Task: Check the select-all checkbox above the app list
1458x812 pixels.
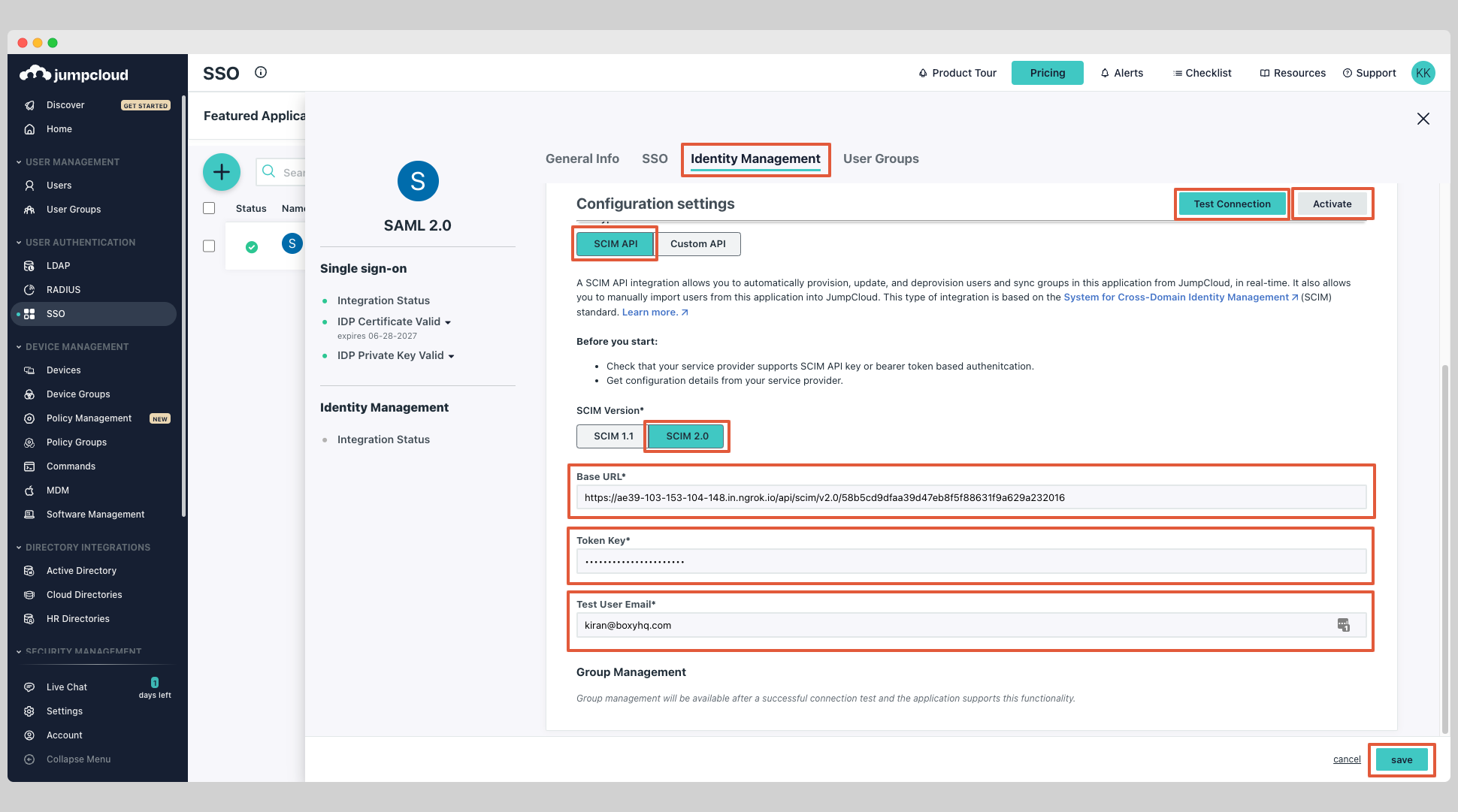Action: (x=208, y=207)
